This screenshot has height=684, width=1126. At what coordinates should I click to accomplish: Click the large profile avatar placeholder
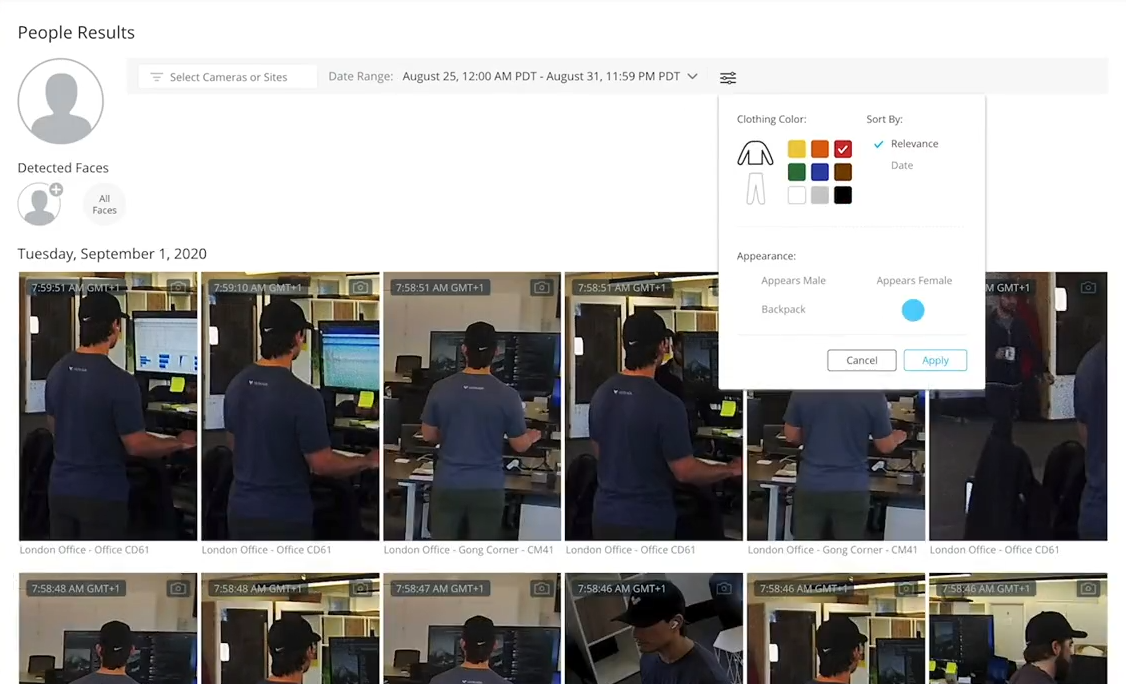61,101
